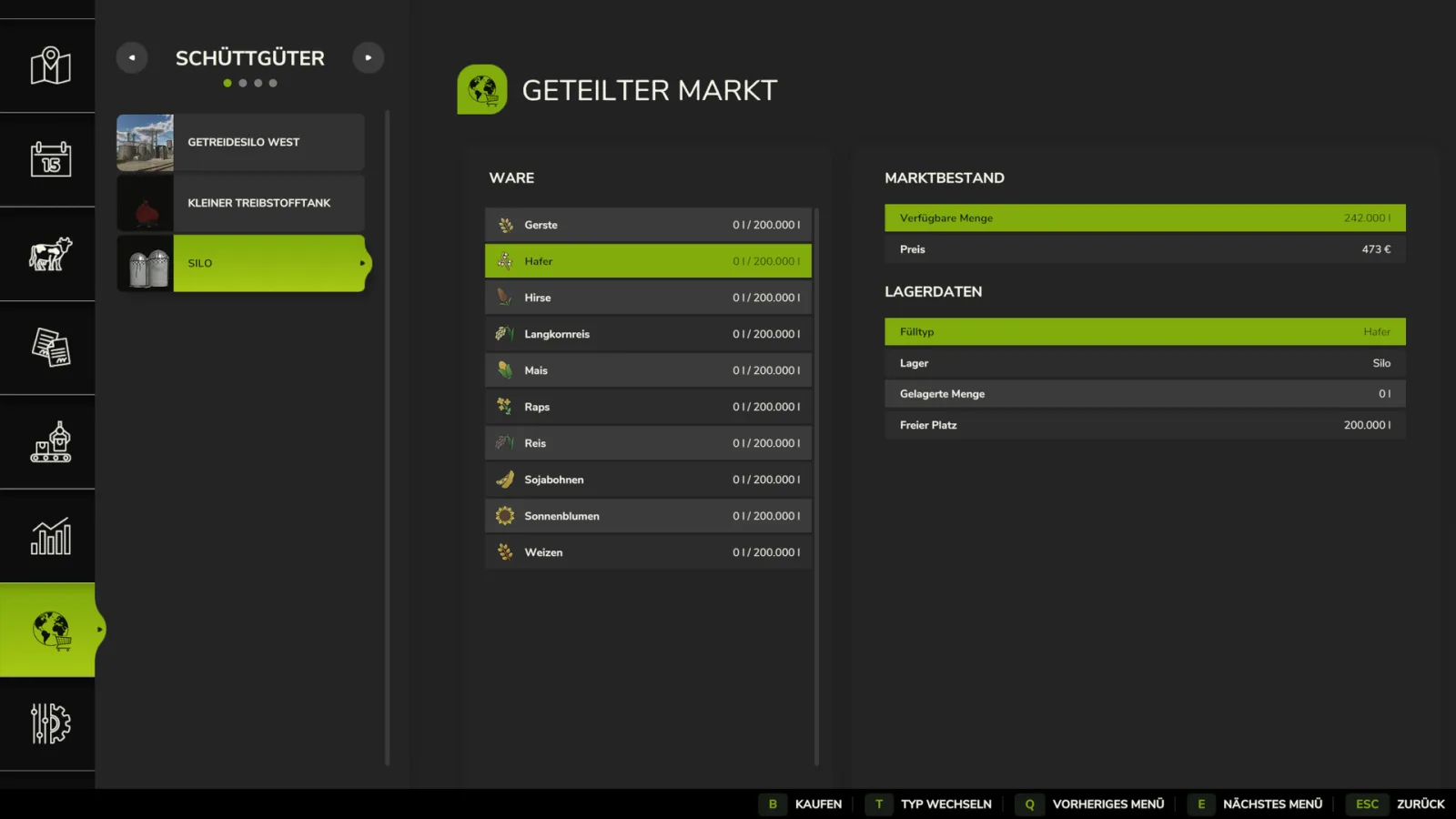This screenshot has width=1456, height=819.
Task: Go to the next category with the right arrow
Action: pyautogui.click(x=369, y=57)
